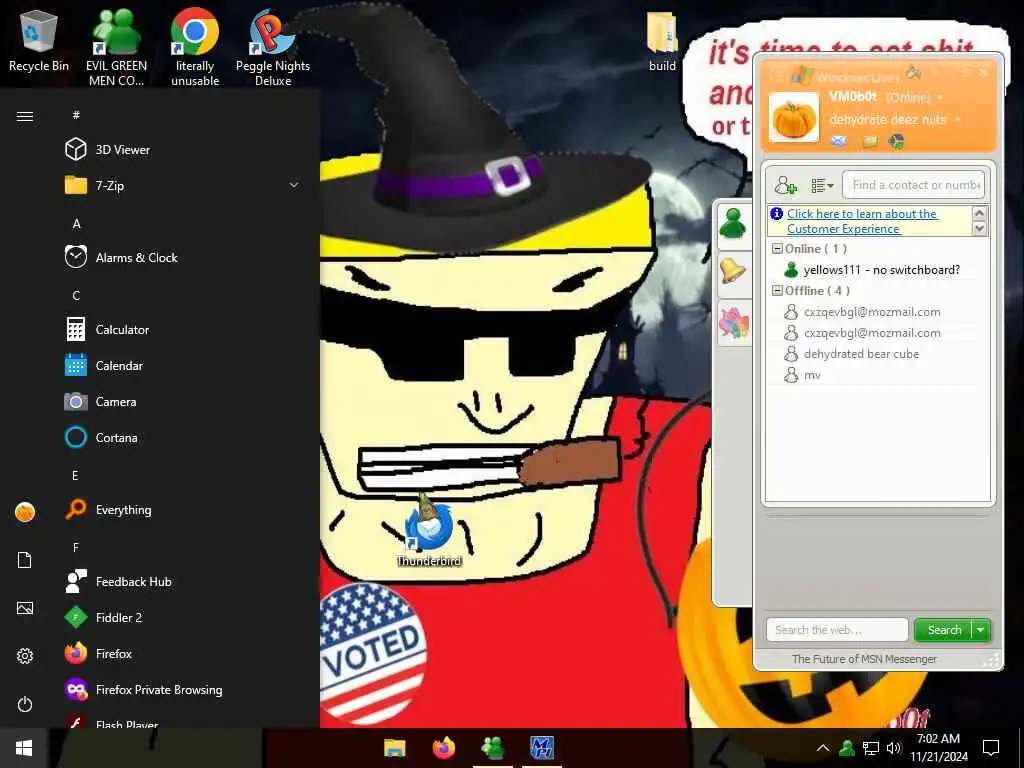Image resolution: width=1024 pixels, height=768 pixels.
Task: Click the paintbrush color scheme icon
Action: point(914,71)
